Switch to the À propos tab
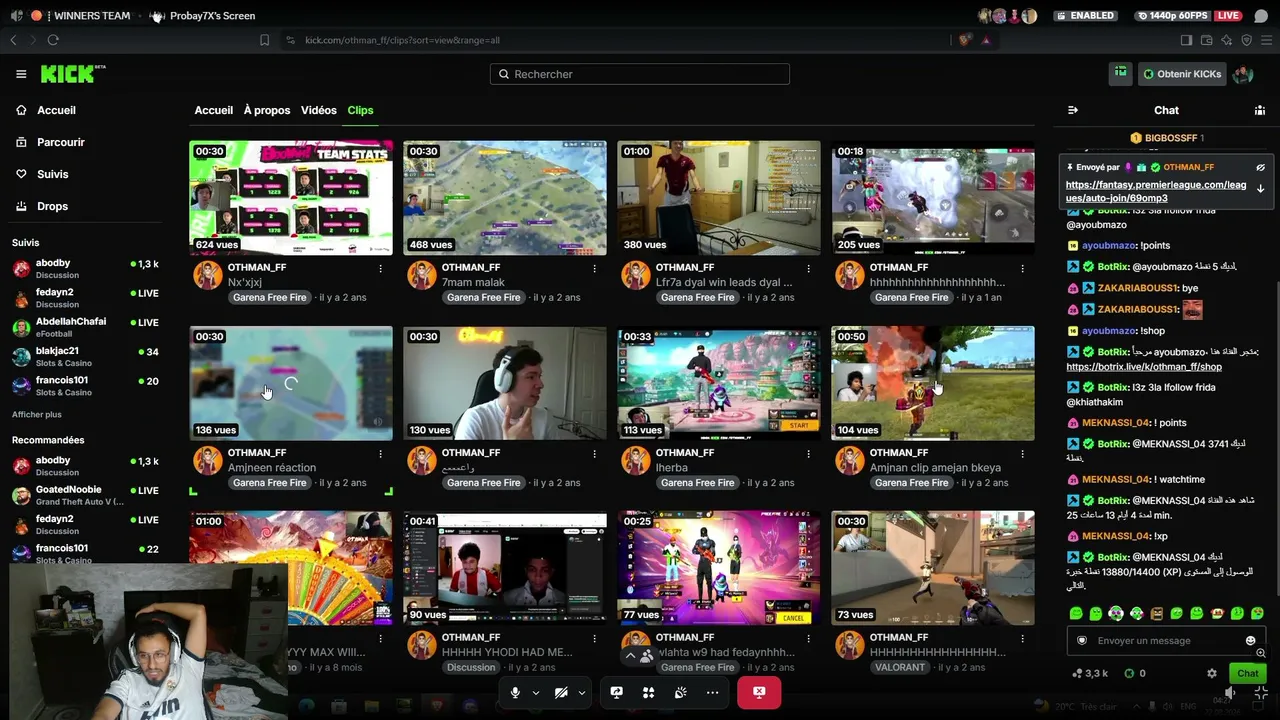The width and height of the screenshot is (1280, 720). coord(267,110)
